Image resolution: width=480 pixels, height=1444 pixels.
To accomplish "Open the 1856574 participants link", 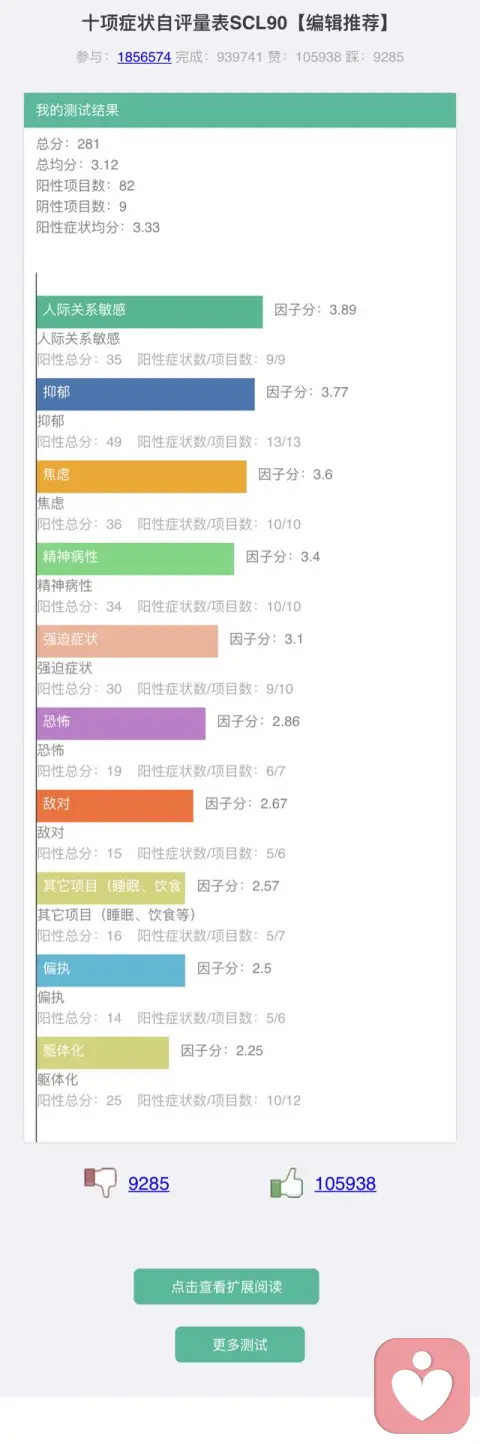I will pyautogui.click(x=144, y=57).
